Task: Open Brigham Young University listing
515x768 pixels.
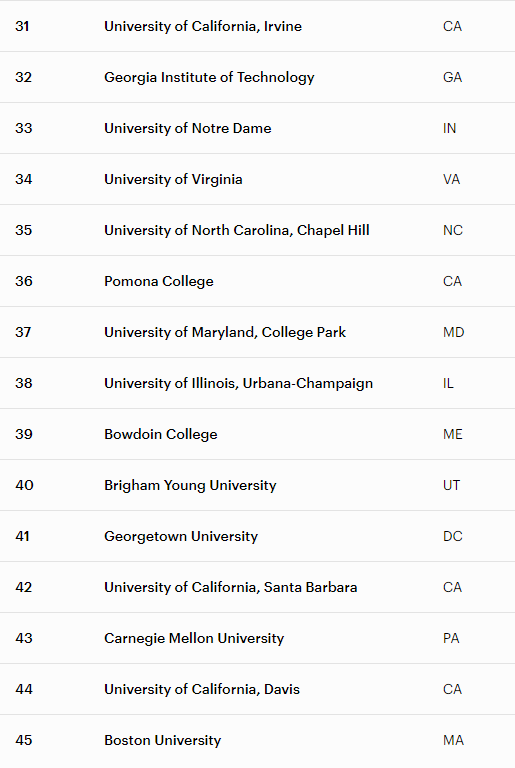Action: coord(190,485)
